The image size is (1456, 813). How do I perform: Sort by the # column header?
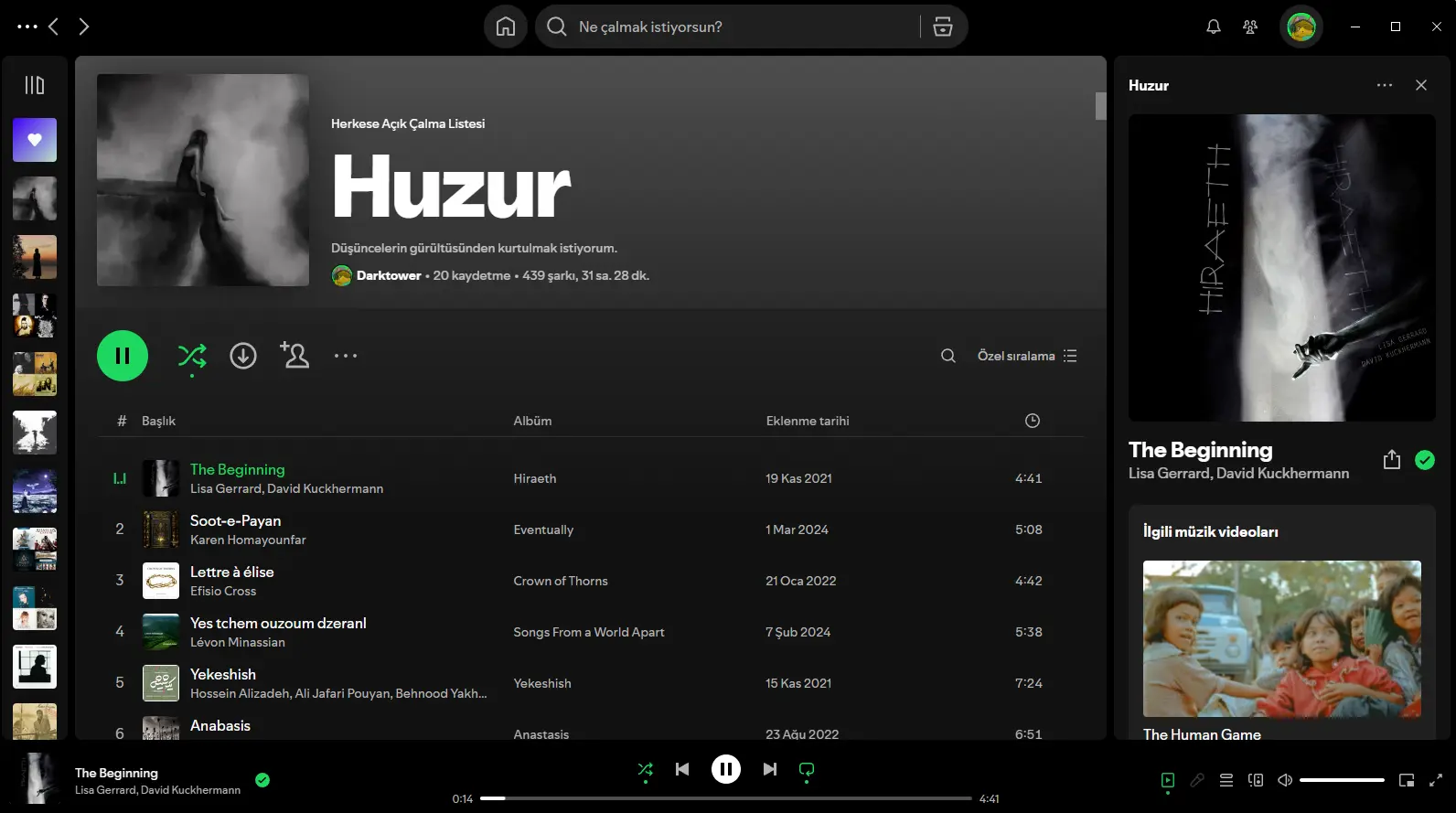(122, 421)
